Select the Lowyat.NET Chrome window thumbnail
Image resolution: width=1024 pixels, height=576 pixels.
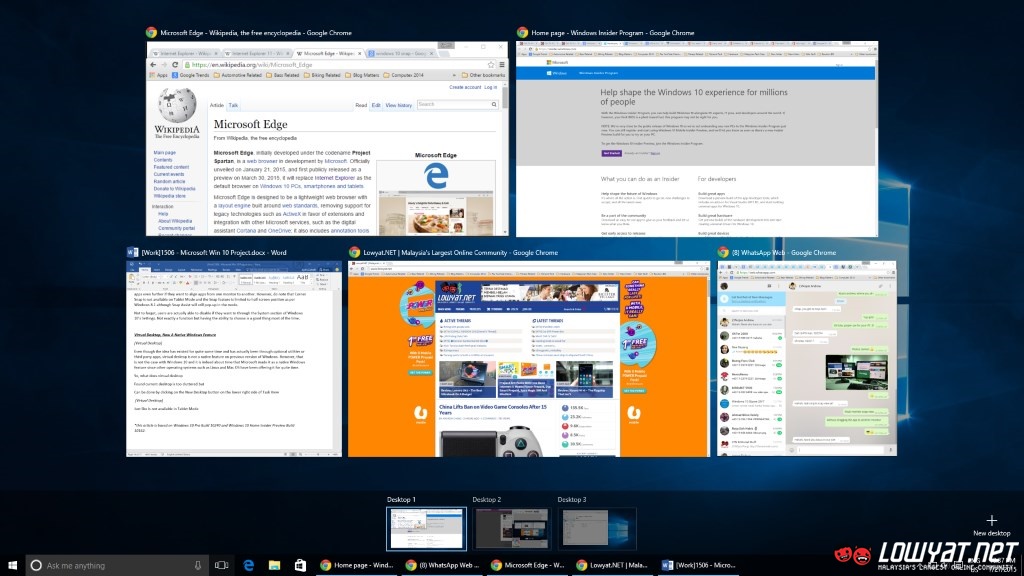pos(528,359)
